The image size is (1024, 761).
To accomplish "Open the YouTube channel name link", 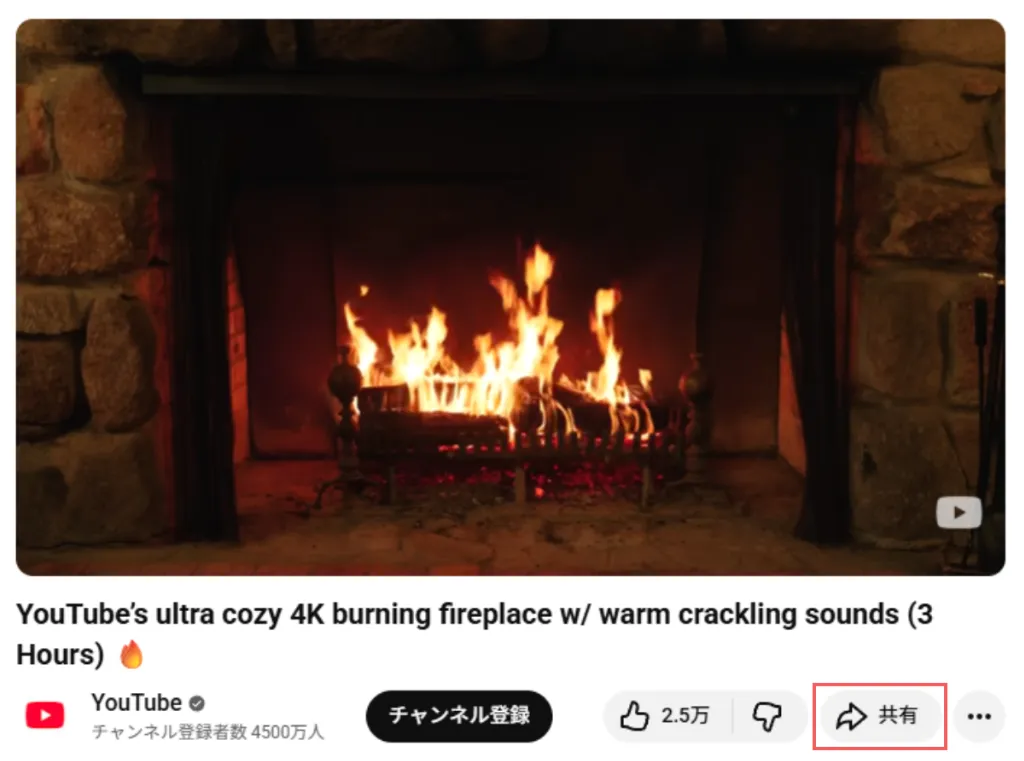I will pyautogui.click(x=136, y=703).
